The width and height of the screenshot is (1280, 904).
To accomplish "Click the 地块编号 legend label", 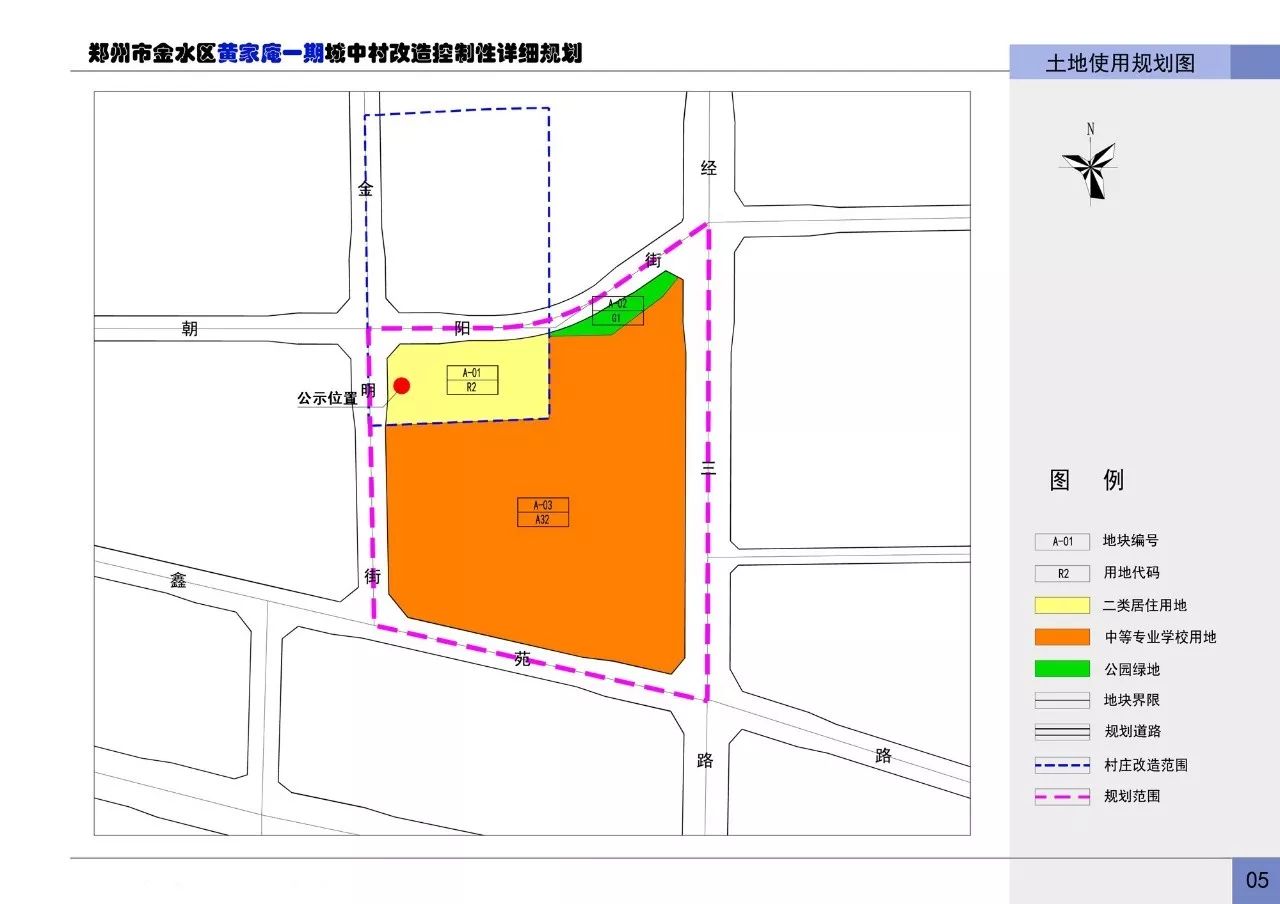I will click(x=1131, y=540).
